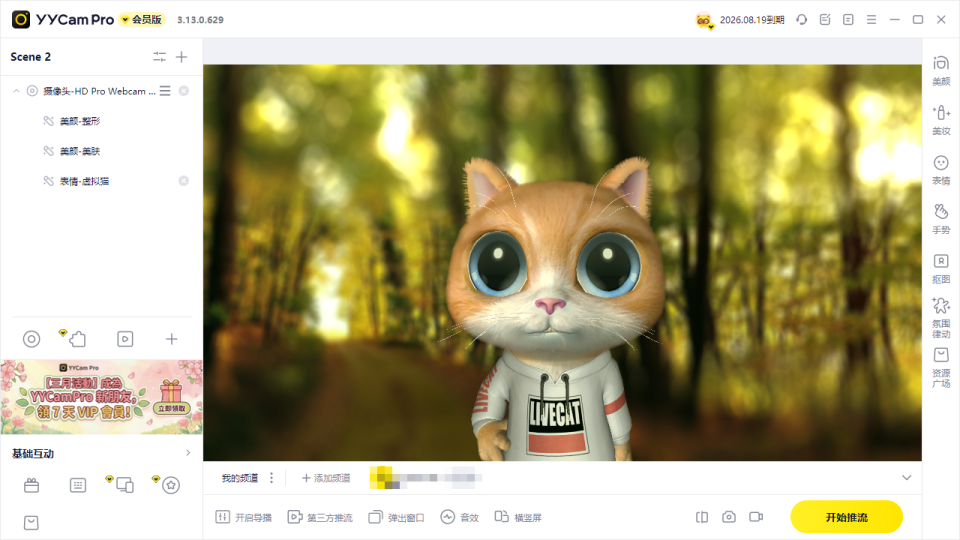Open the 美妆 makeup panel icon
Screen dimensions: 960x540
click(x=941, y=120)
